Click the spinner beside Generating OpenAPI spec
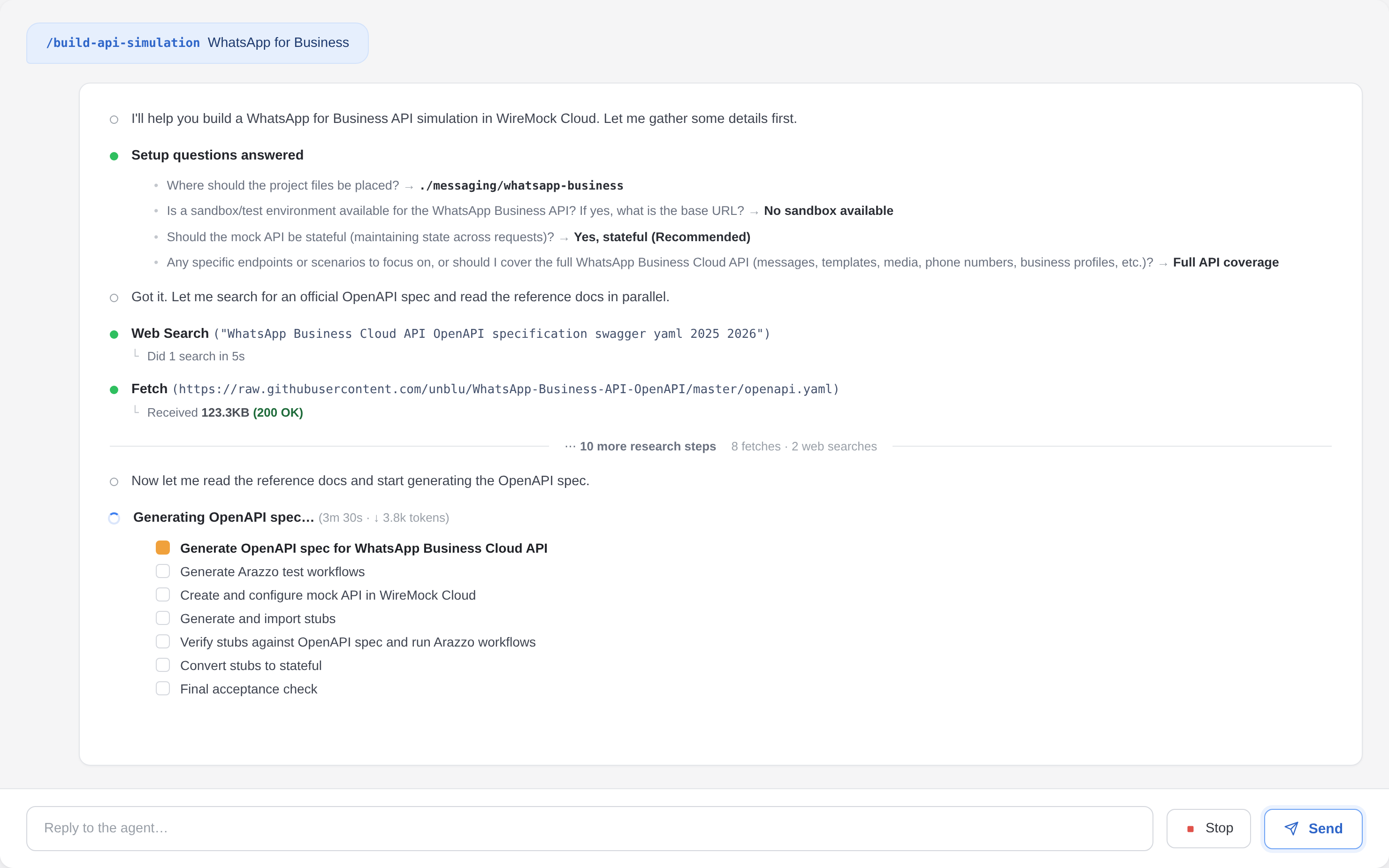Viewport: 1389px width, 868px height. pos(114,518)
